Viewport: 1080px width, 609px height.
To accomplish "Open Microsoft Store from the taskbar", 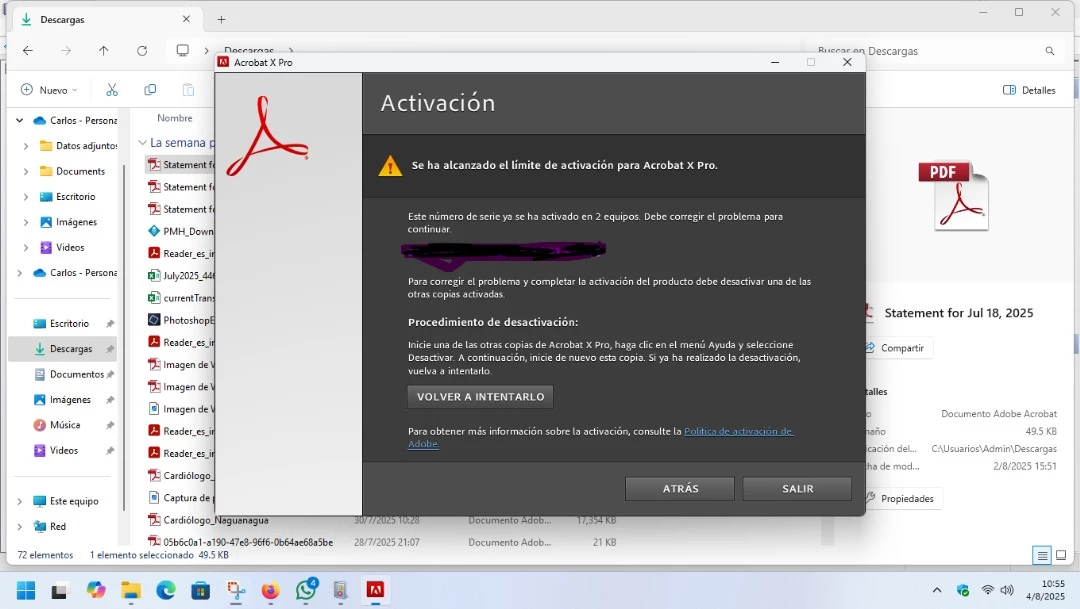I will 200,590.
